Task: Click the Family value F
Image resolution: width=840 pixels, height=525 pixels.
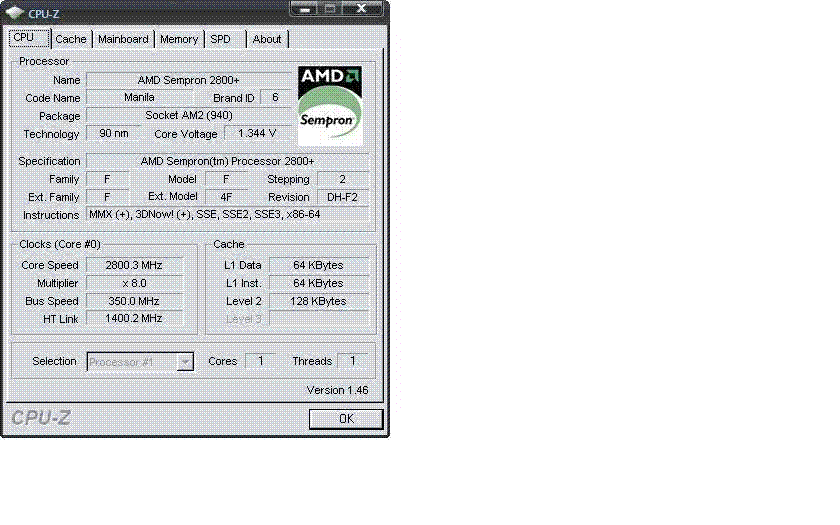Action: (x=107, y=179)
